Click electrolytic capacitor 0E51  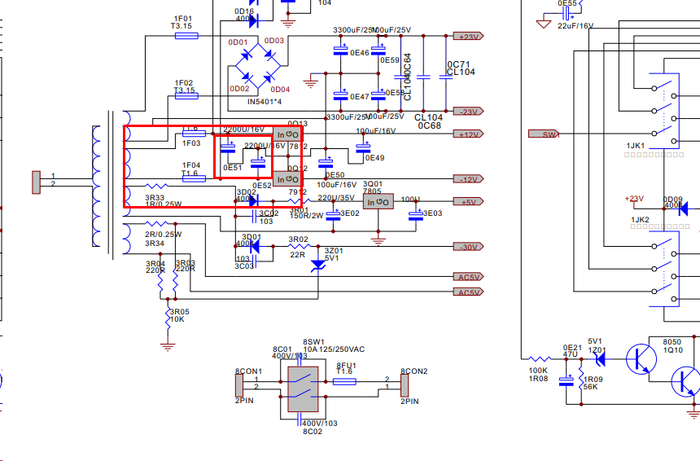tap(228, 148)
